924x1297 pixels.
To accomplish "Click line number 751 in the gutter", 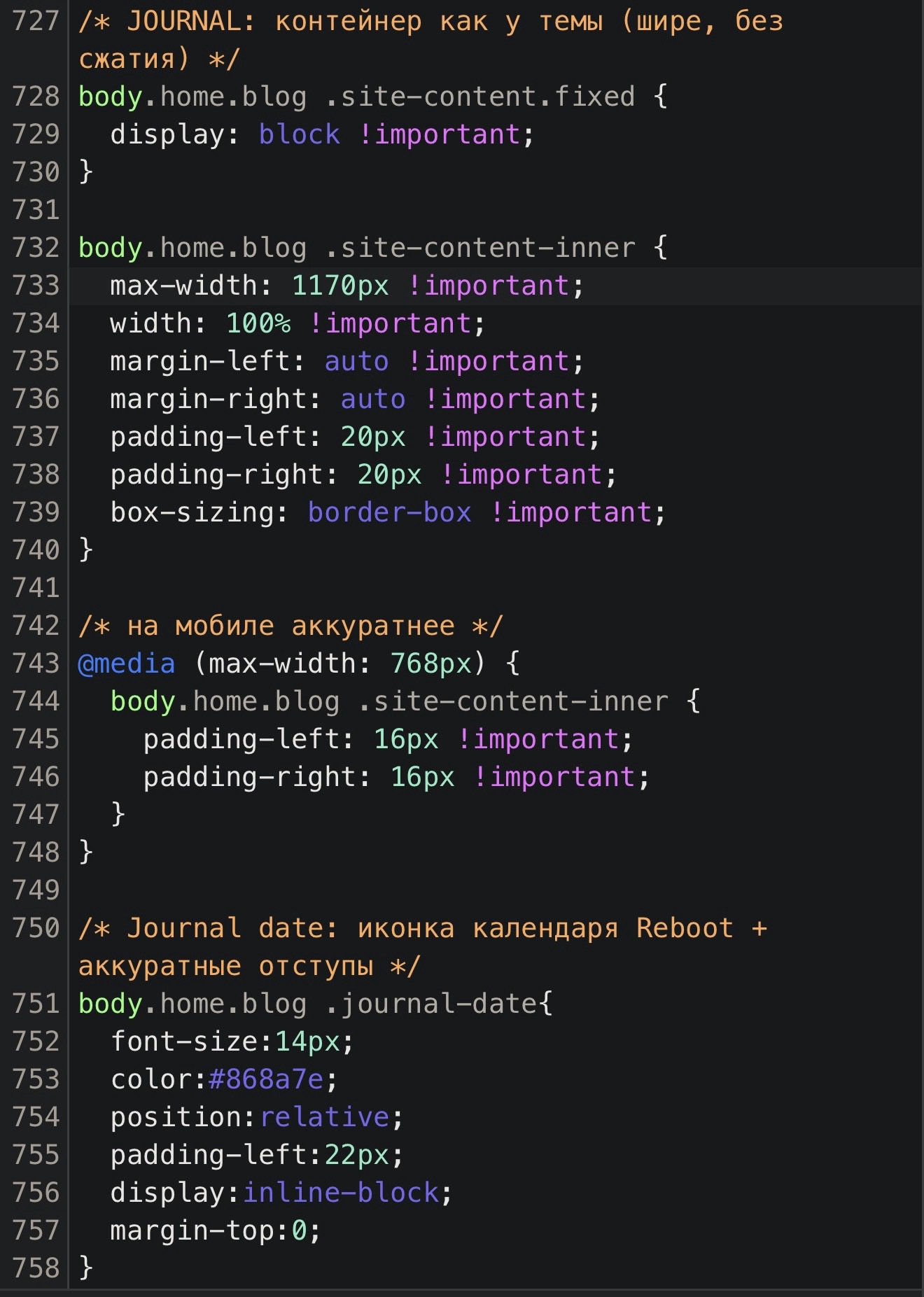I will (x=36, y=1004).
